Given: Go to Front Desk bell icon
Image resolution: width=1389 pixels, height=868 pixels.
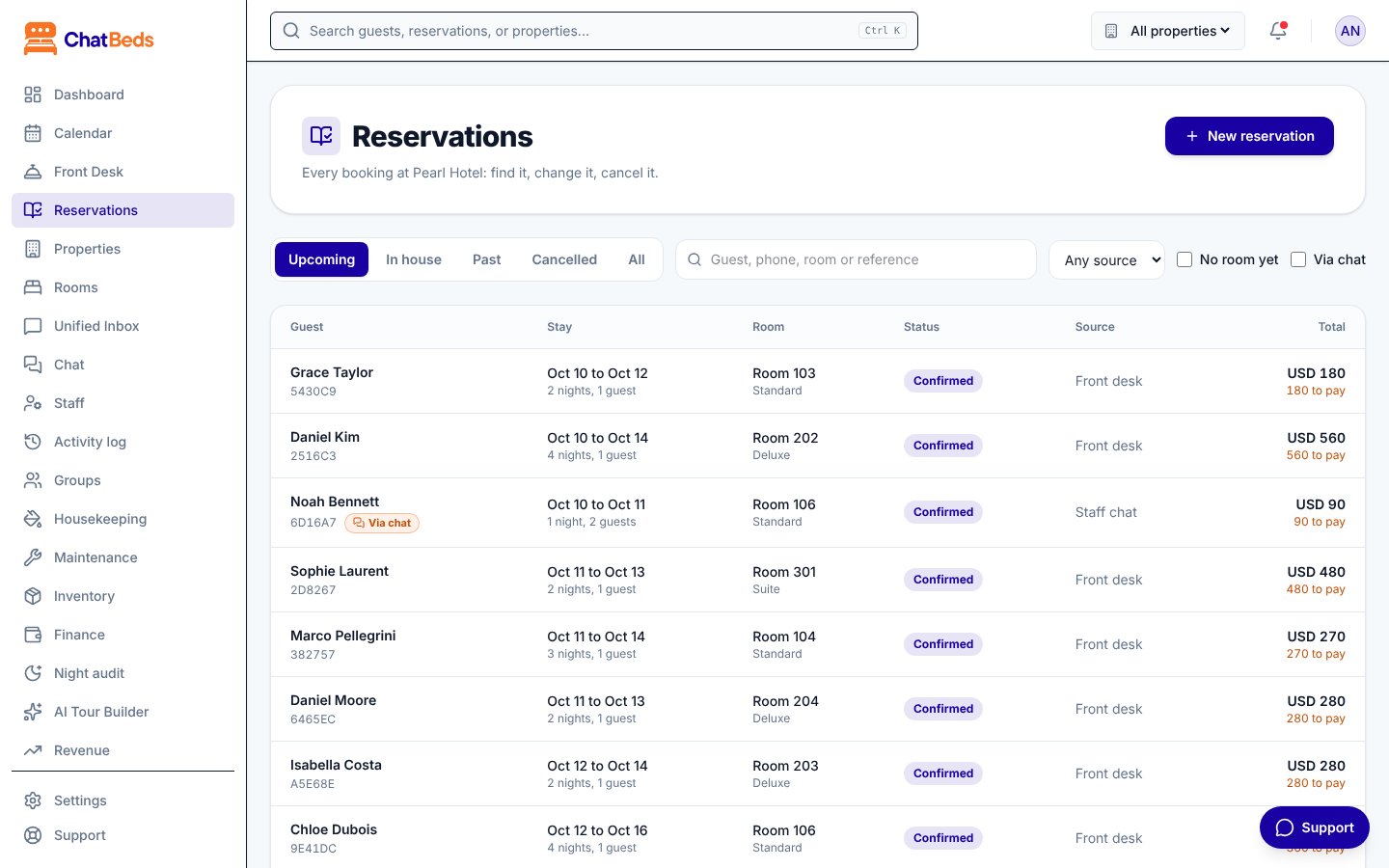Looking at the screenshot, I should pos(33,172).
